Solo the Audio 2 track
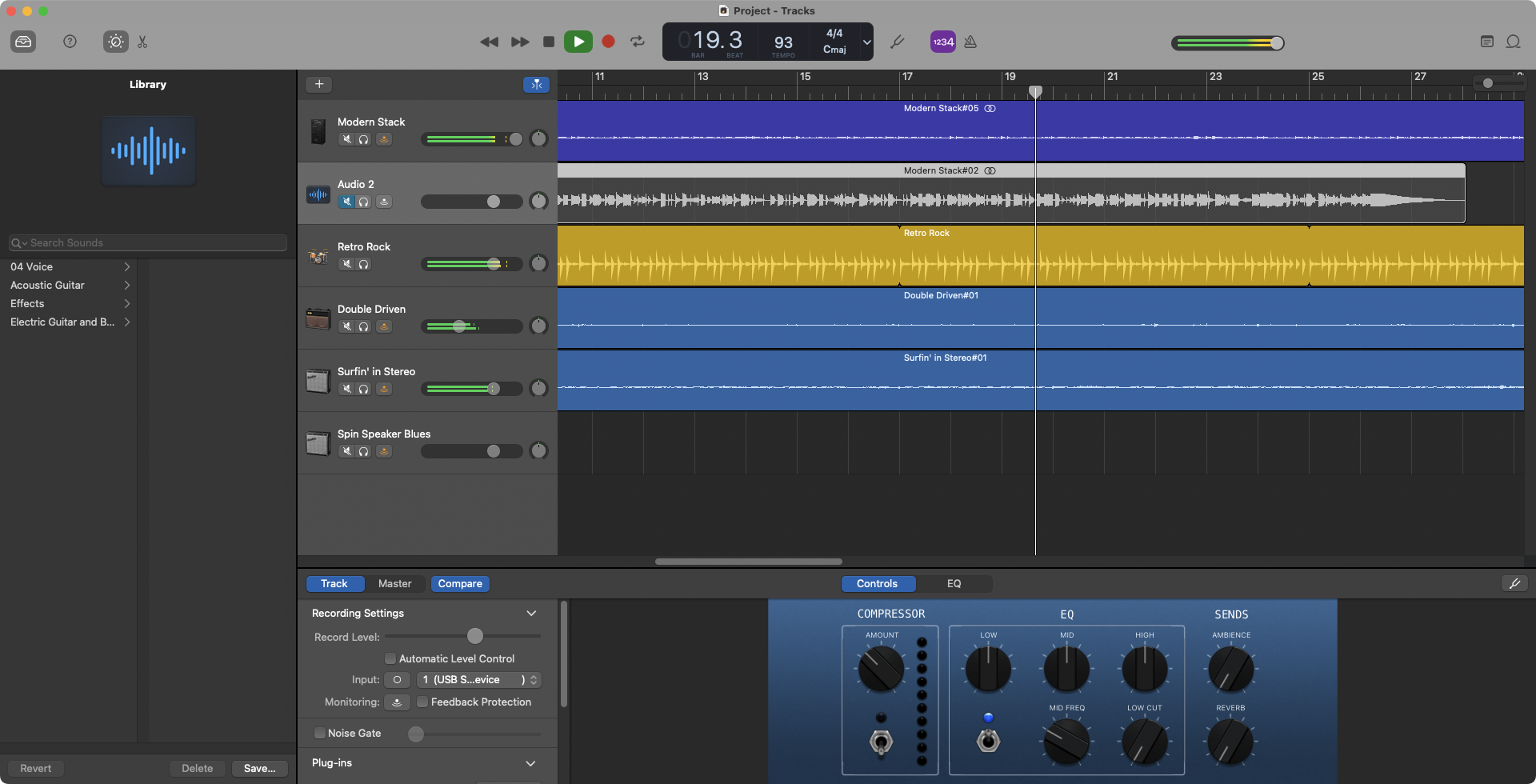Viewport: 1536px width, 784px height. pyautogui.click(x=364, y=202)
